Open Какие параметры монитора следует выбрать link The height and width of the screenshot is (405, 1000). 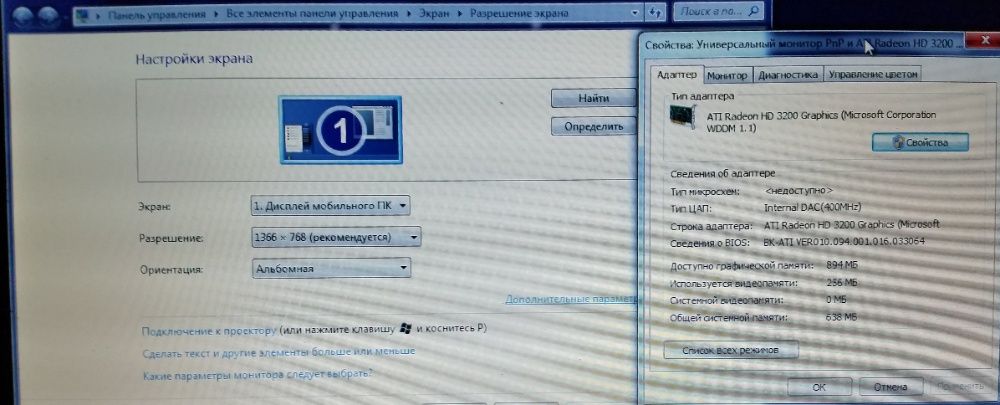pyautogui.click(x=258, y=375)
